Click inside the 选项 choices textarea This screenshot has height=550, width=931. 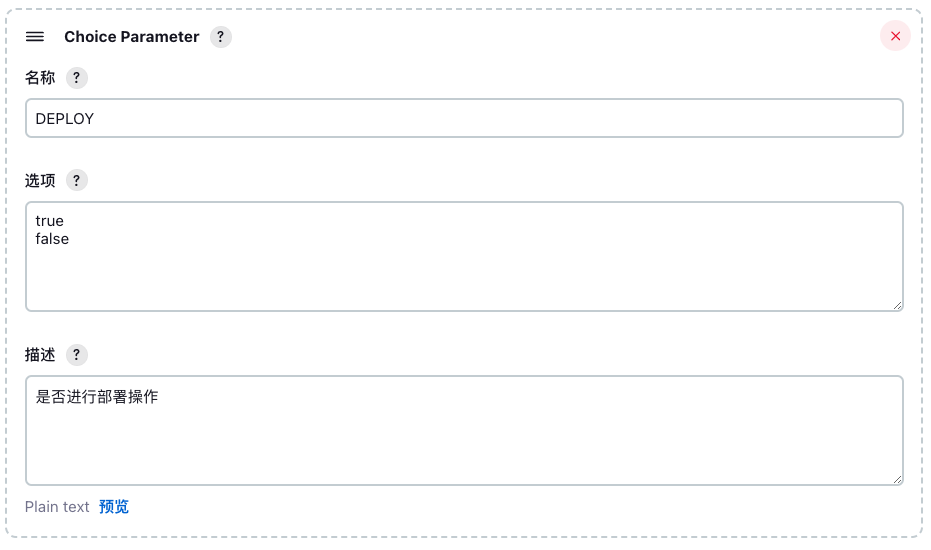tap(464, 257)
